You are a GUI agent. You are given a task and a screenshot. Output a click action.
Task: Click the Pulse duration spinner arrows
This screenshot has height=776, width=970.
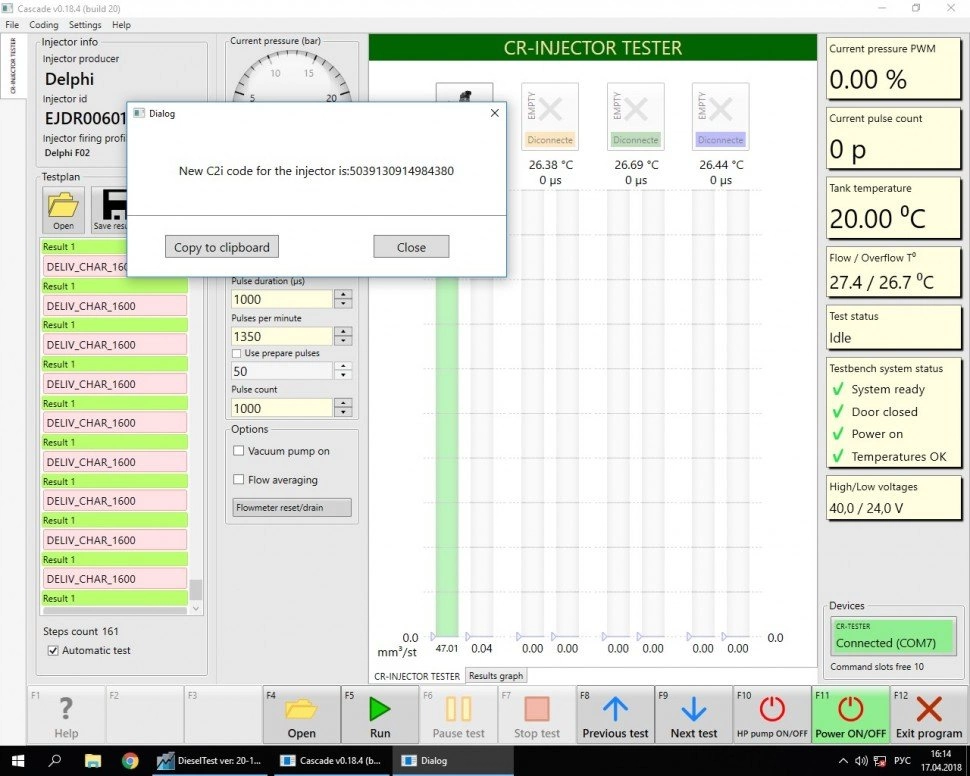[x=343, y=299]
